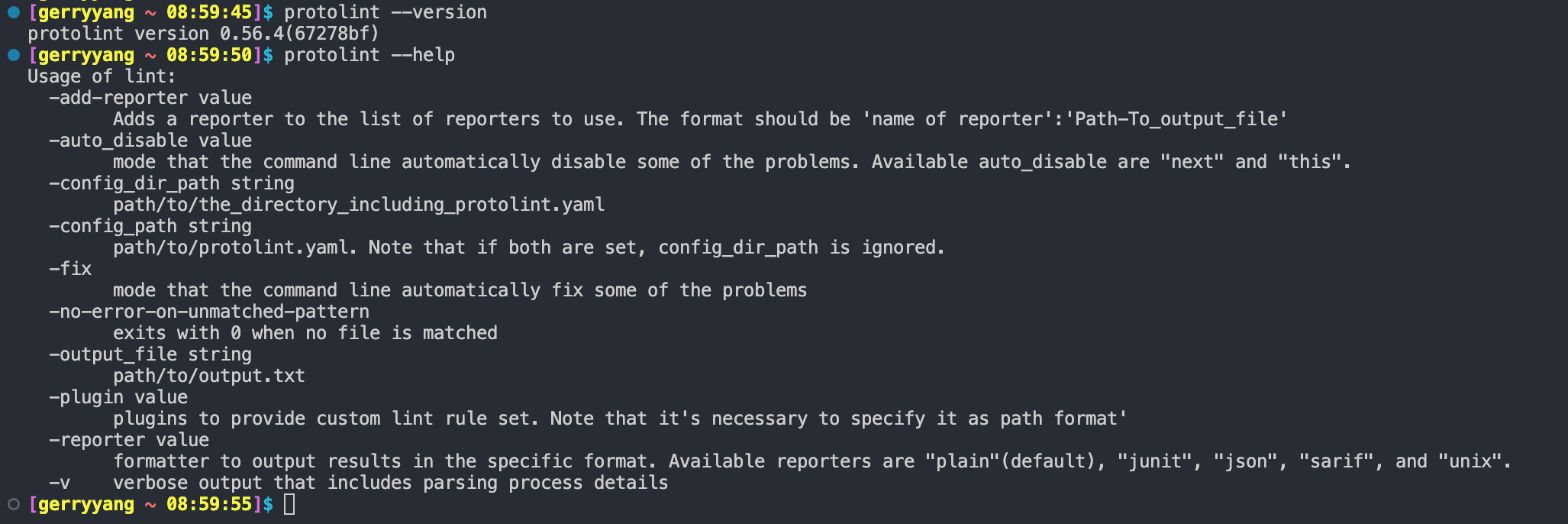This screenshot has width=1568, height=524.
Task: Click the '-config_dir_path string' flag
Action: [172, 183]
